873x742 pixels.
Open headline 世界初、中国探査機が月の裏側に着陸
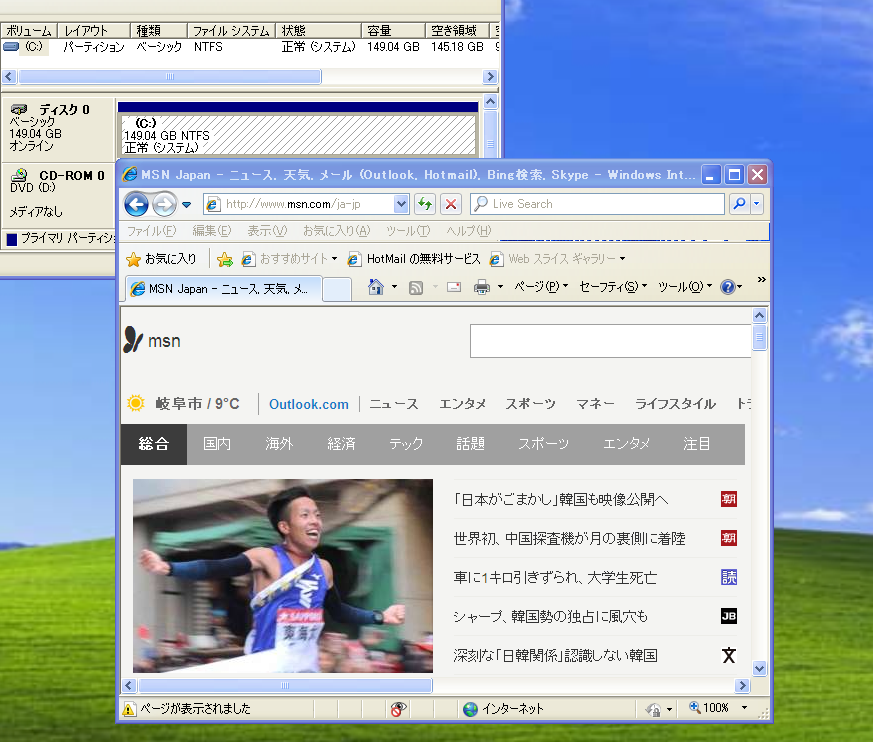[x=569, y=539]
